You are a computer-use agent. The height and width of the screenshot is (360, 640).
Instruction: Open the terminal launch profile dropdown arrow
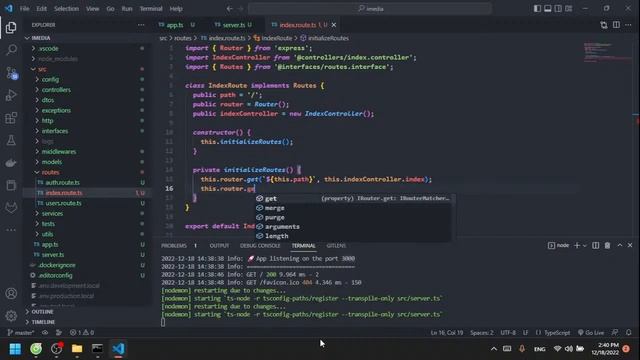[584, 245]
